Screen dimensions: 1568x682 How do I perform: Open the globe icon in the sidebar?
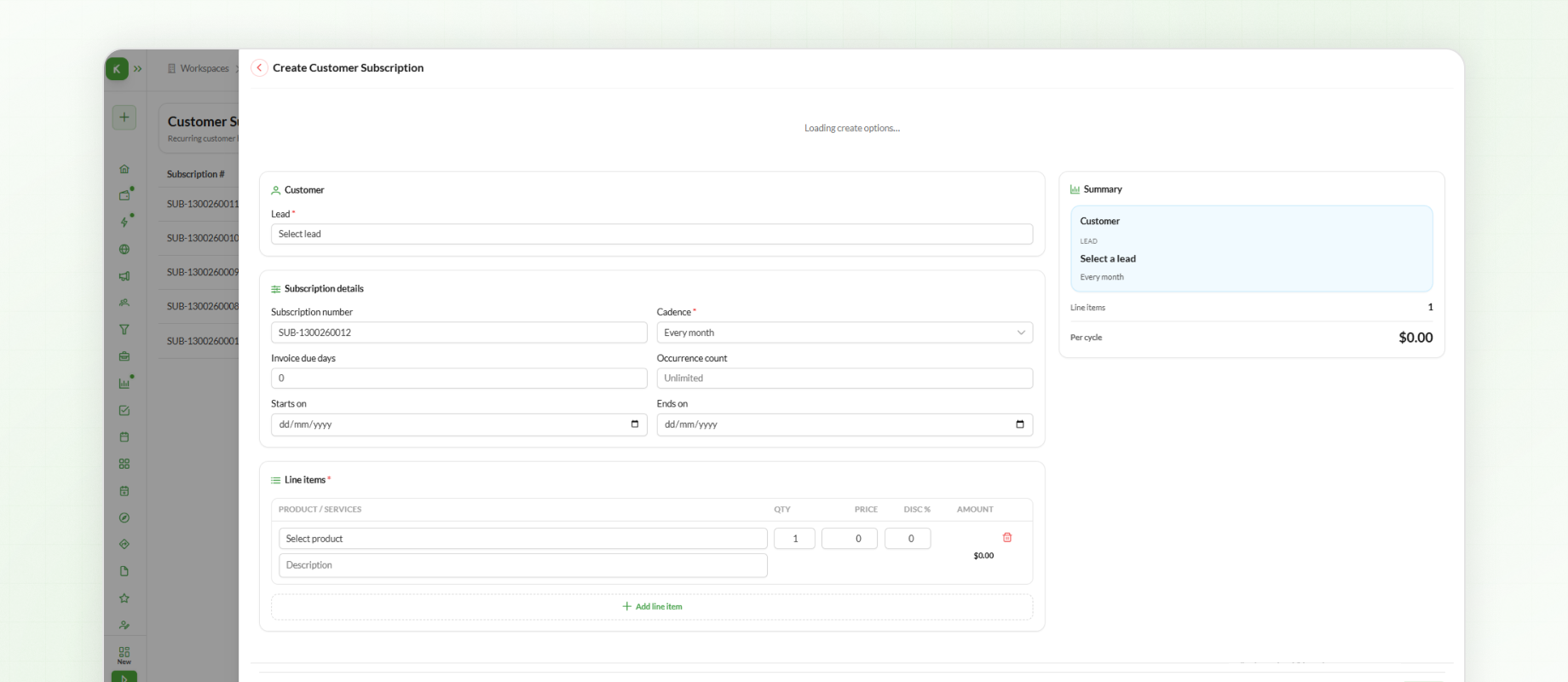tap(124, 250)
